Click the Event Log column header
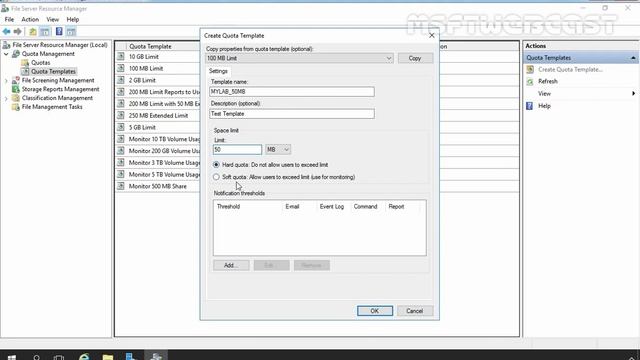The height and width of the screenshot is (360, 640). tap(332, 207)
